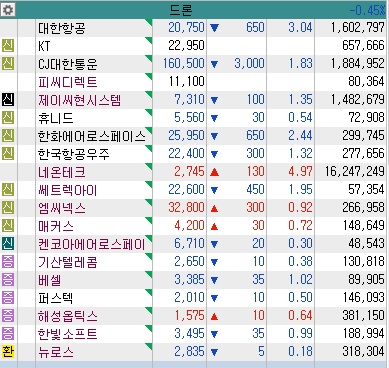Select stock 매커스
The height and width of the screenshot is (368, 389).
coord(56,226)
